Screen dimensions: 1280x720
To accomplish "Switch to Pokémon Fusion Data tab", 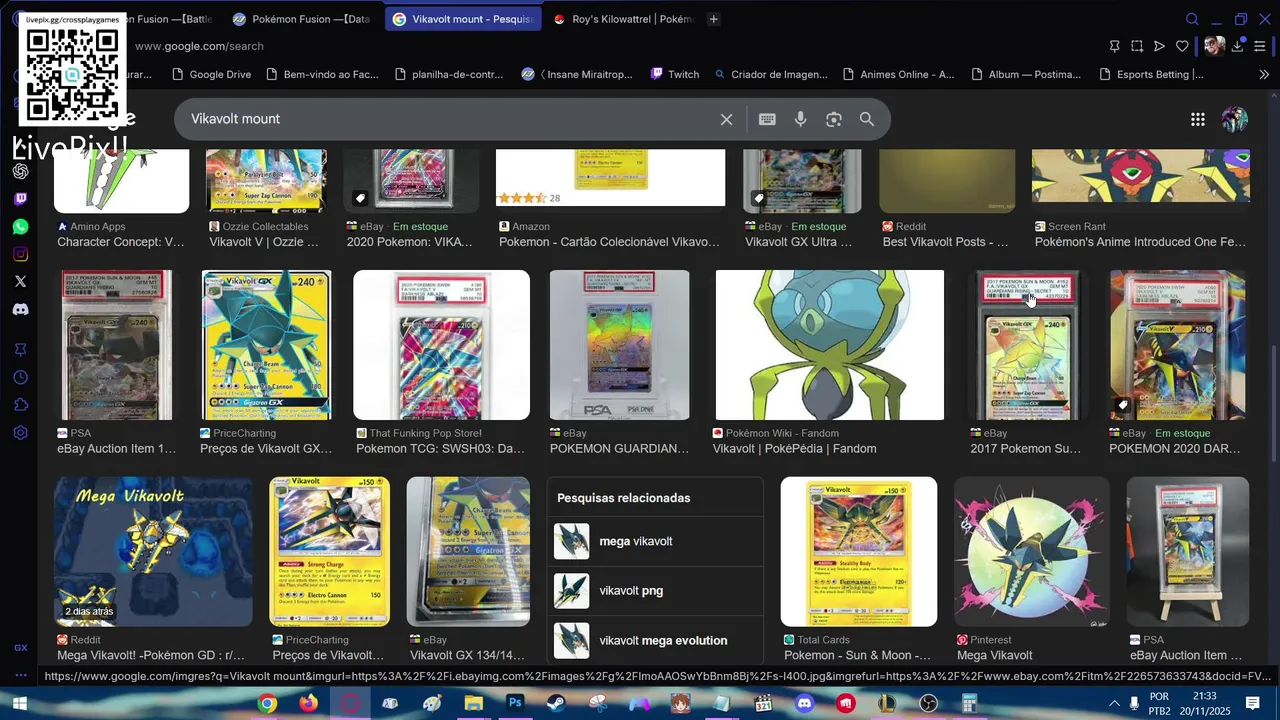I will tap(302, 19).
